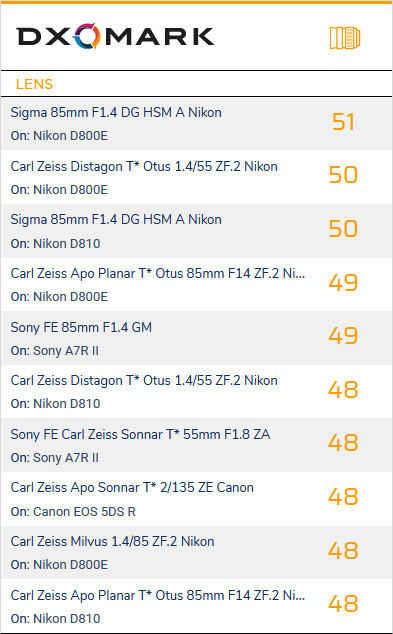The image size is (393, 634).
Task: Click 'On: Canon EOS 5DS R' text
Action: (x=73, y=511)
